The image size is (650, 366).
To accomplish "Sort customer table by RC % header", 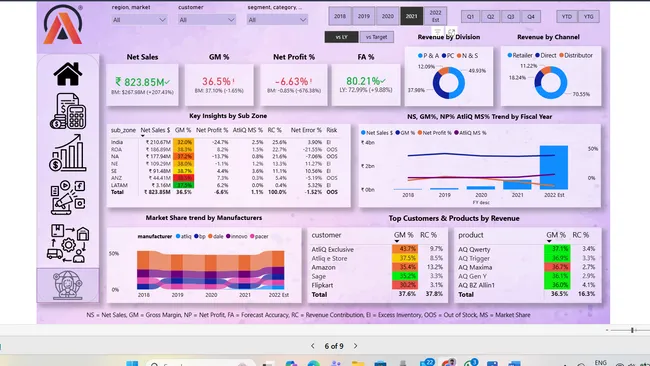I will [x=429, y=235].
